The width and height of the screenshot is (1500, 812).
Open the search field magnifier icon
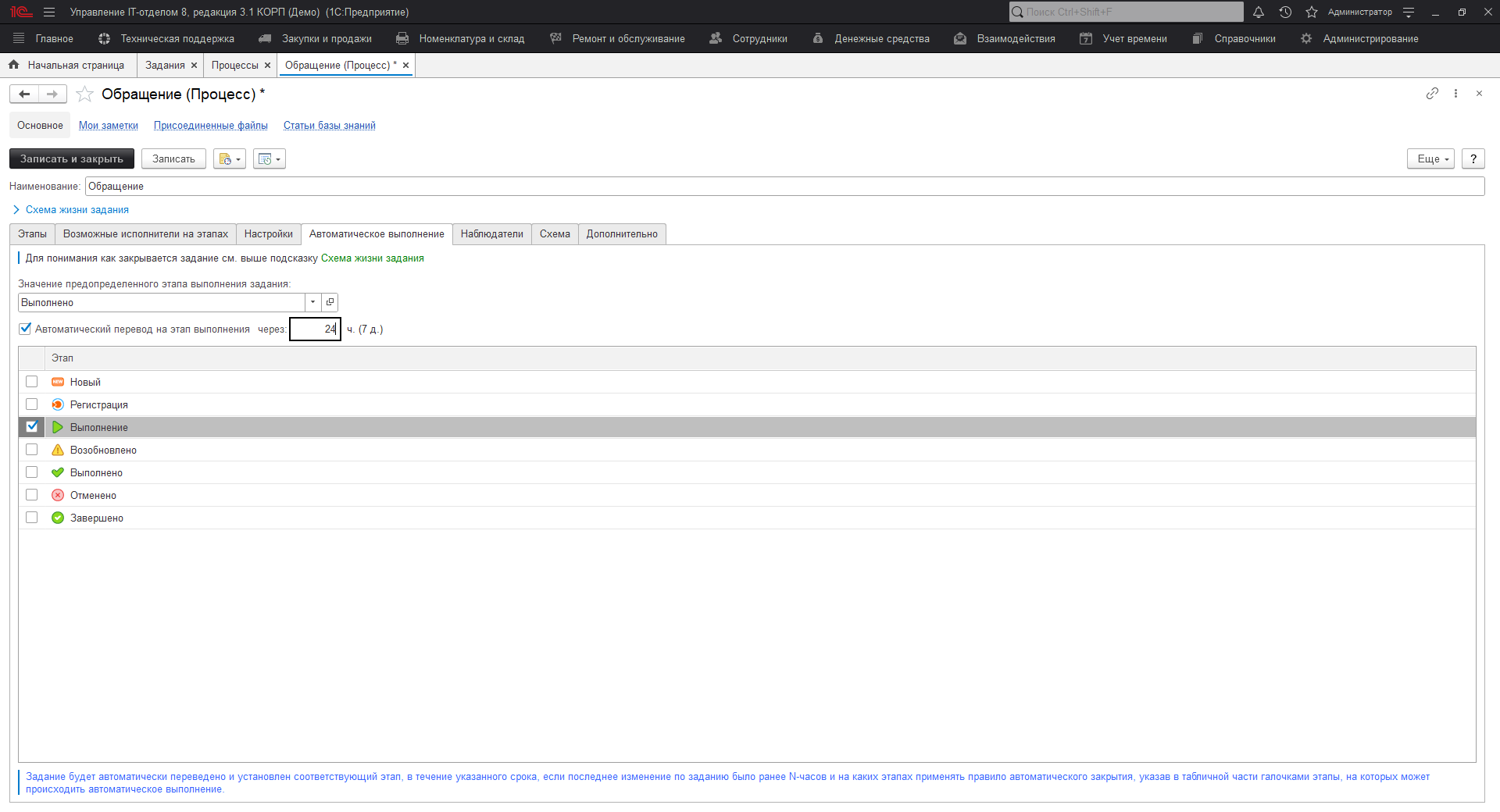1016,12
